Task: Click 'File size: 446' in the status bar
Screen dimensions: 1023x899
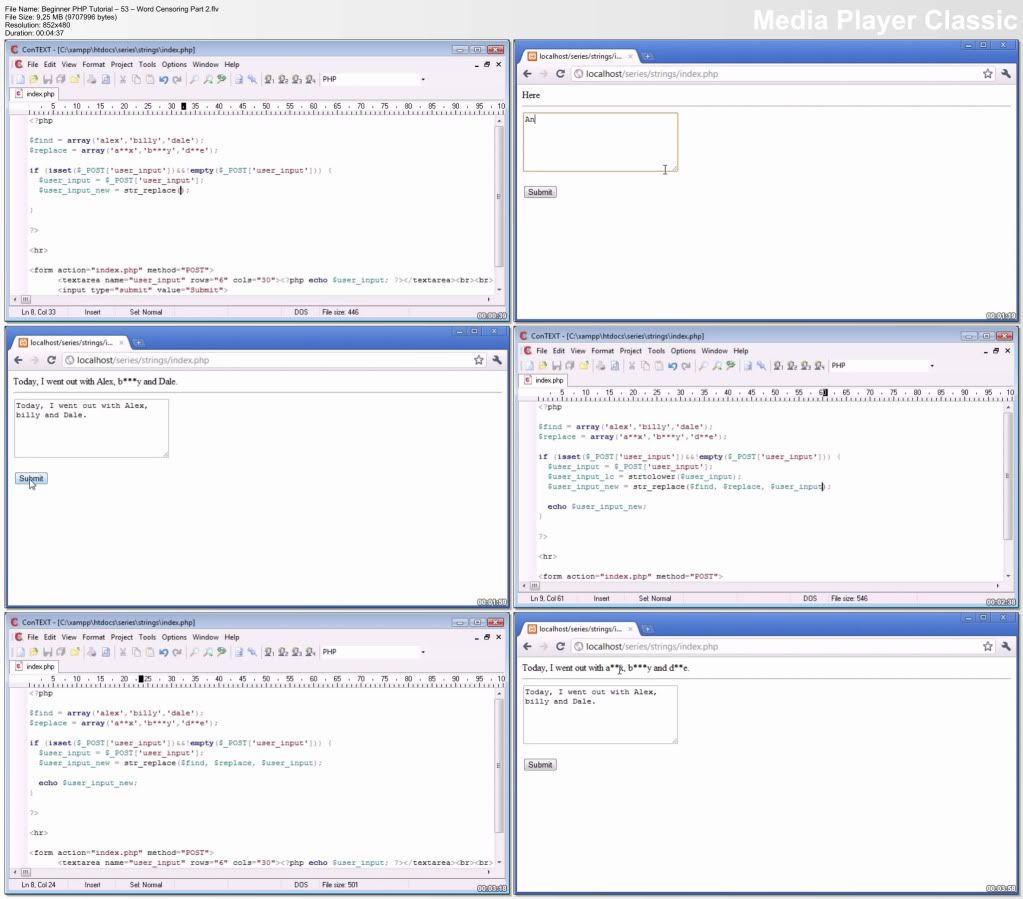Action: (x=341, y=312)
